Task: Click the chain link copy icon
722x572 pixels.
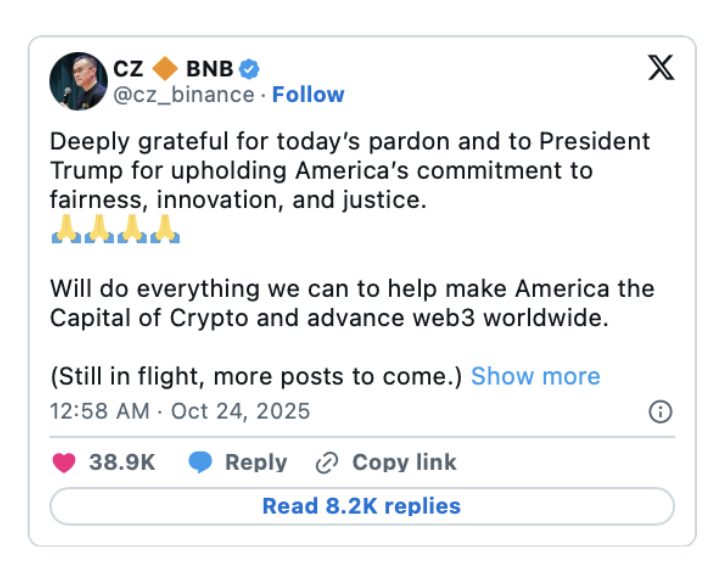Action: pos(327,462)
